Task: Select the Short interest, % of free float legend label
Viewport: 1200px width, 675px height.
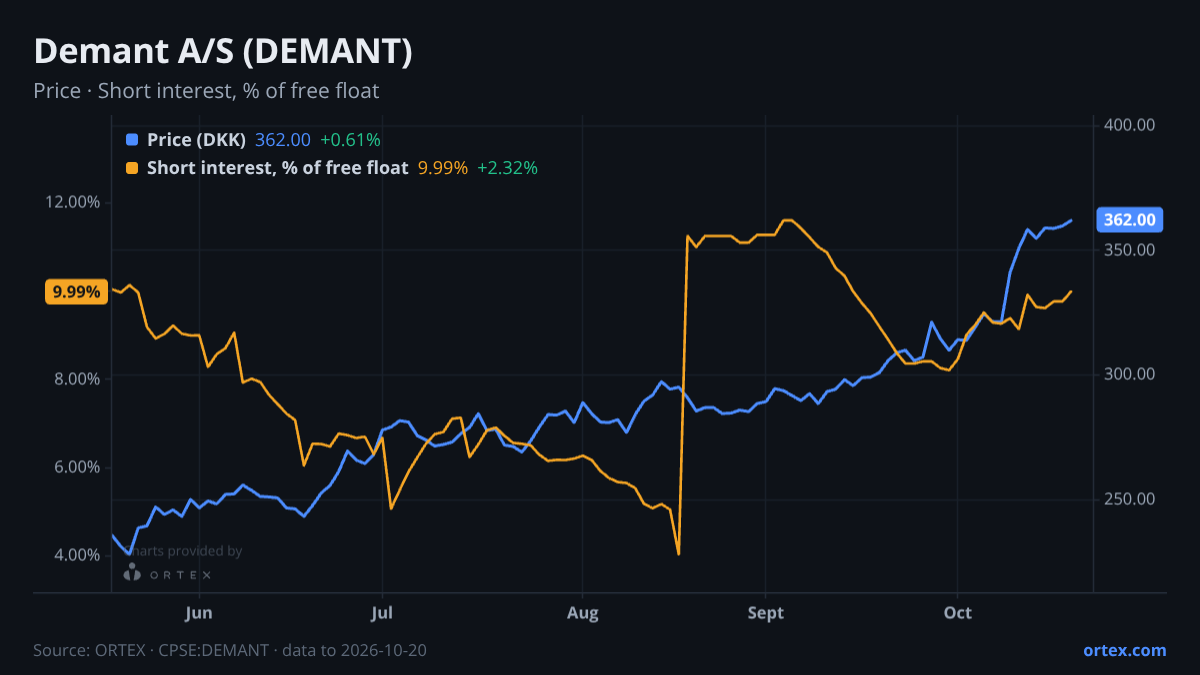Action: pyautogui.click(x=278, y=168)
